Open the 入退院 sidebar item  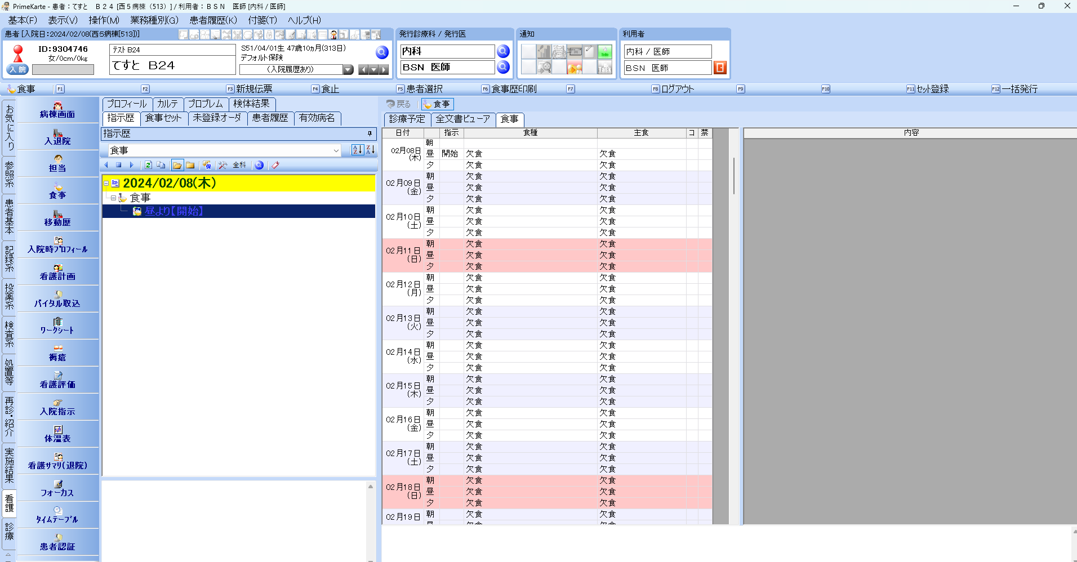tap(58, 138)
